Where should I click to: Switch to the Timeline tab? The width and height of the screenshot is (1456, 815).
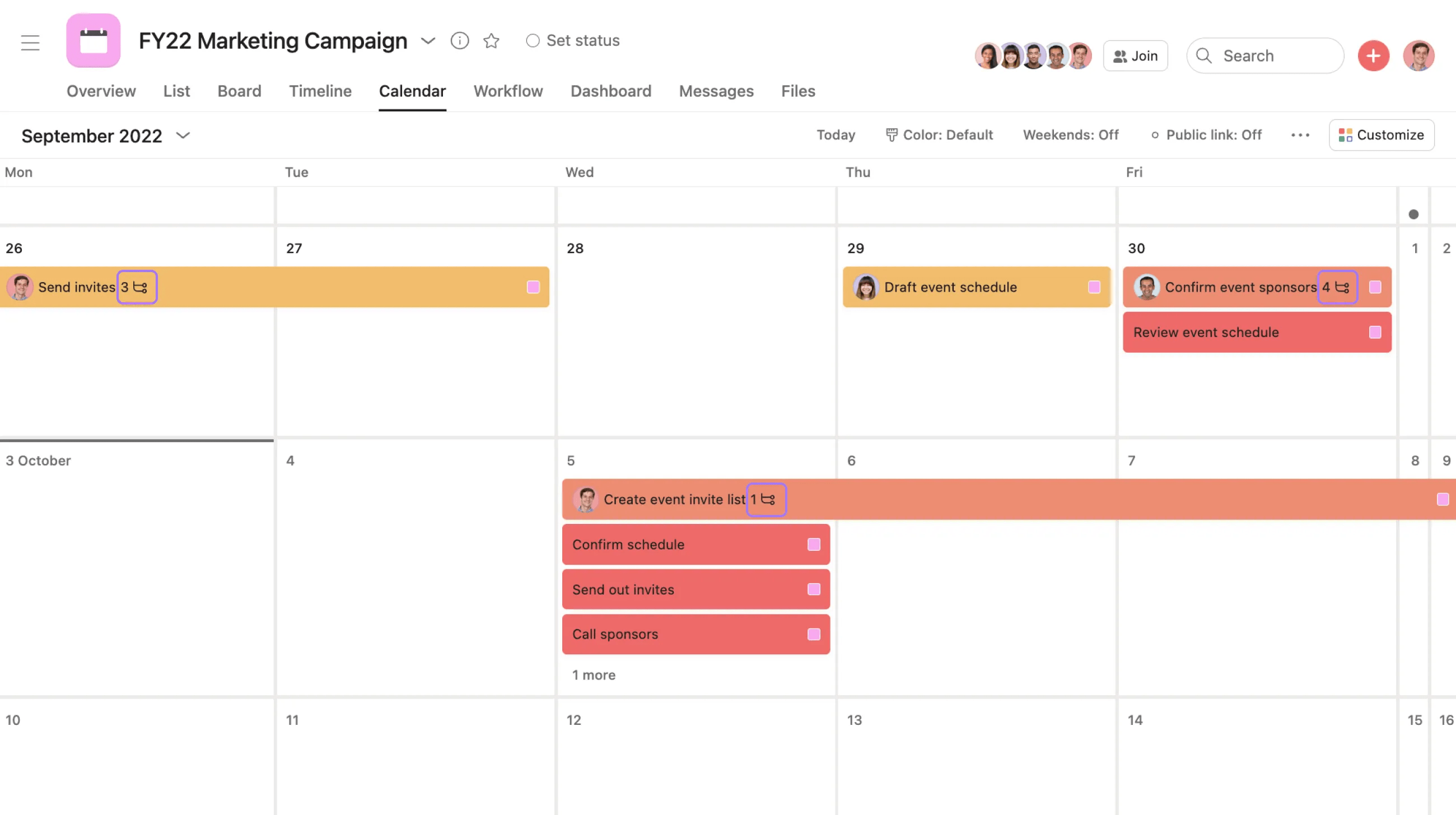coord(320,91)
